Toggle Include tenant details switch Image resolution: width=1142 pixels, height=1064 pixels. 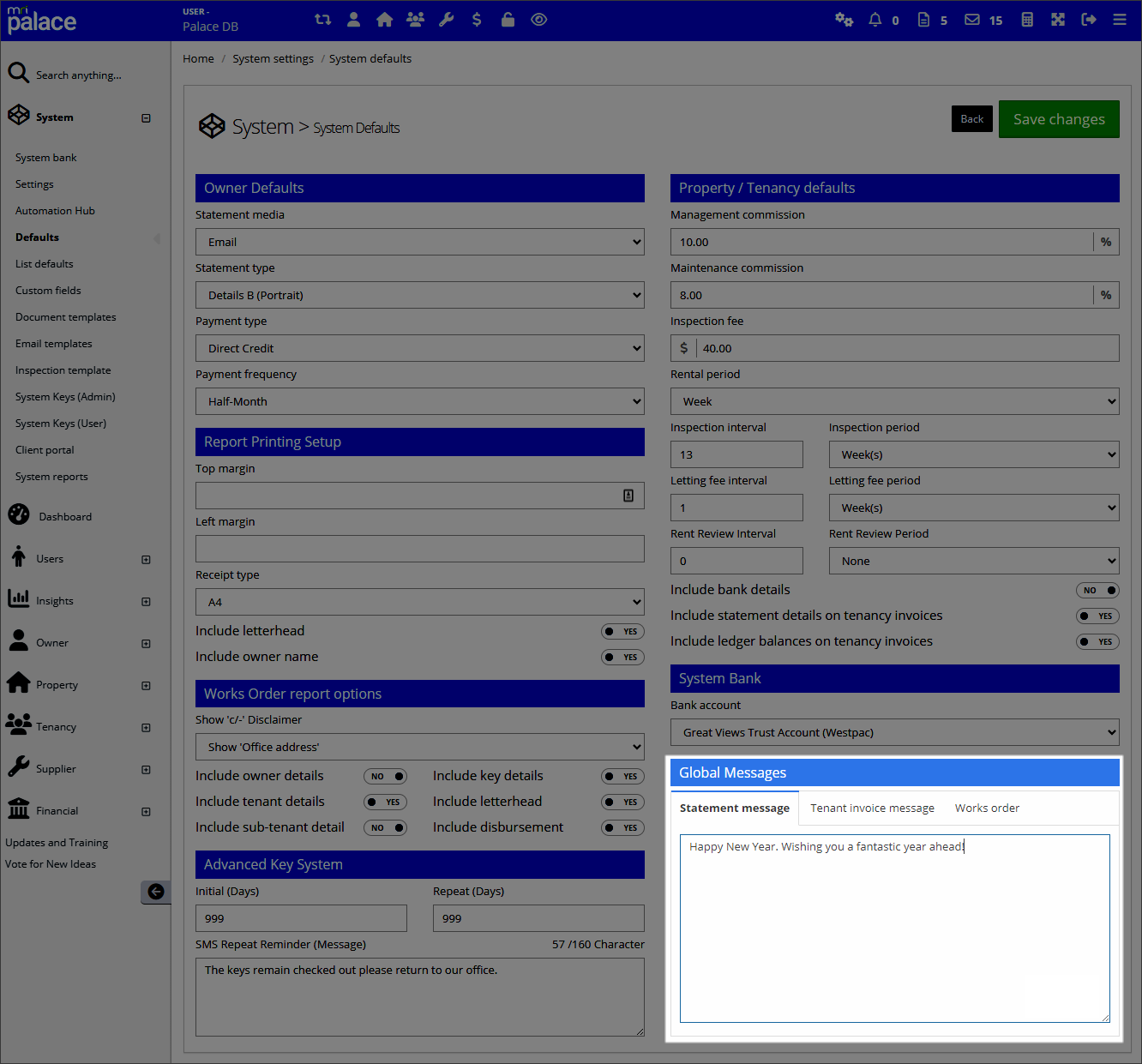(x=385, y=802)
